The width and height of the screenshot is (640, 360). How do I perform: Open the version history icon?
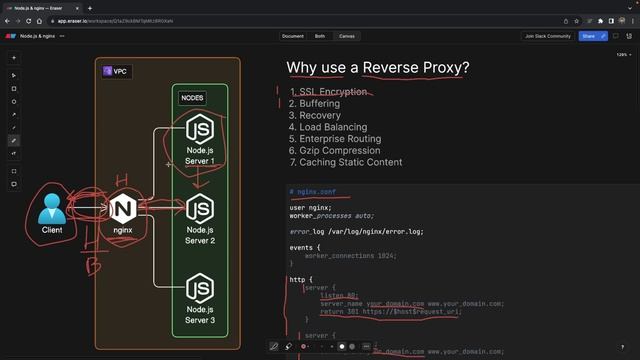(x=629, y=36)
